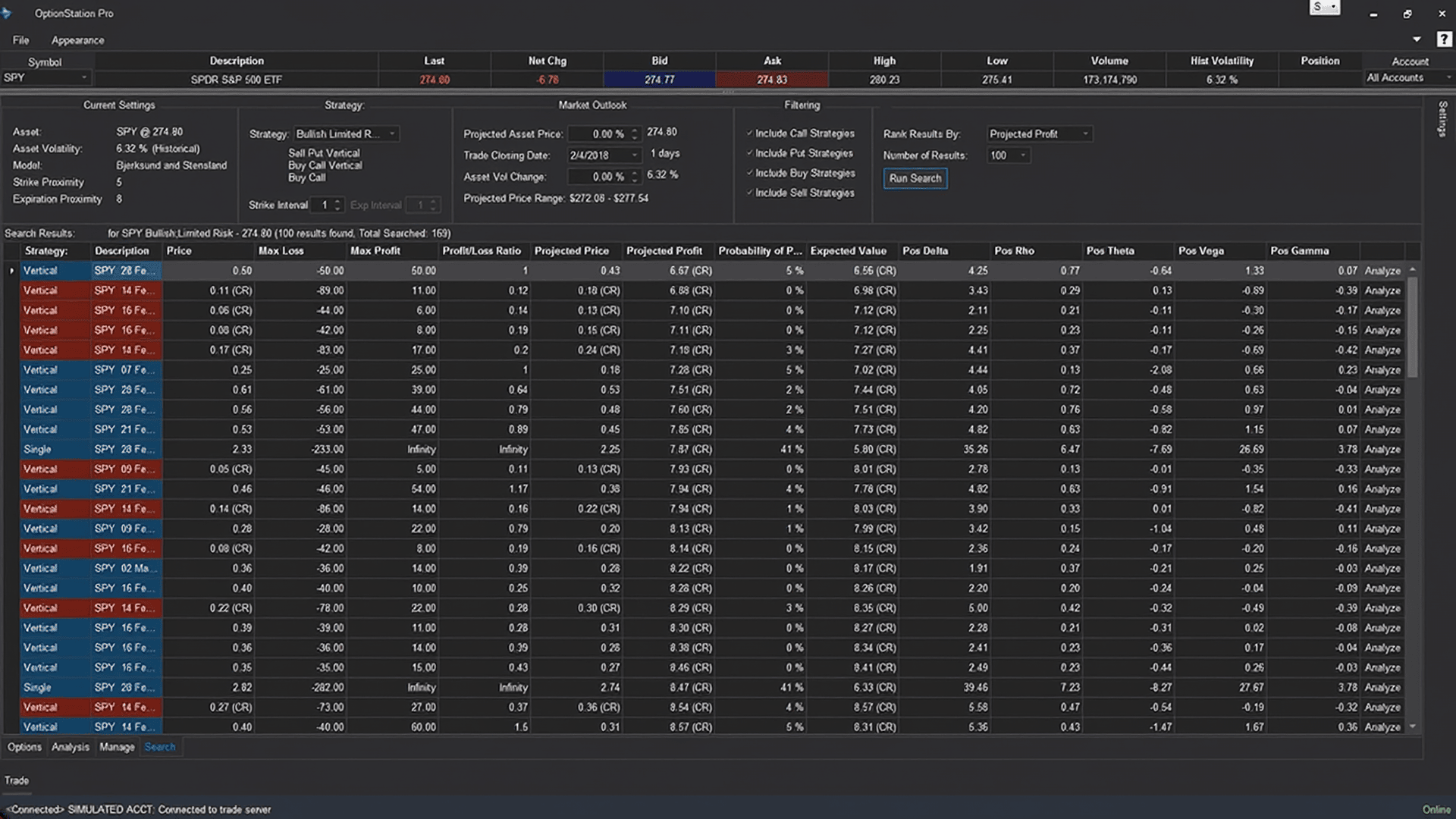Click scrollbar down arrow in results grid
This screenshot has height=819, width=1456.
1413,726
